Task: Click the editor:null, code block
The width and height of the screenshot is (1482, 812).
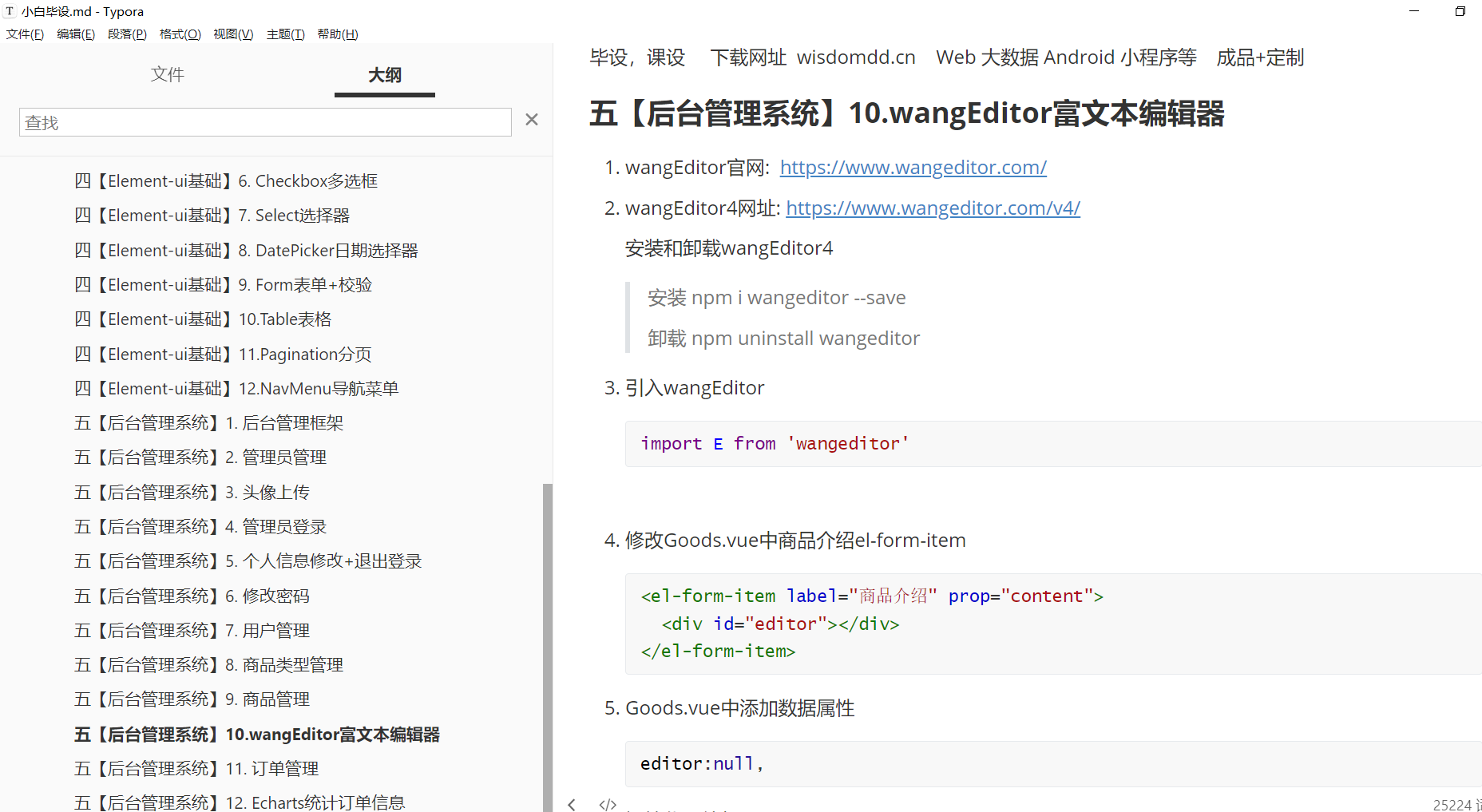Action: 1053,764
